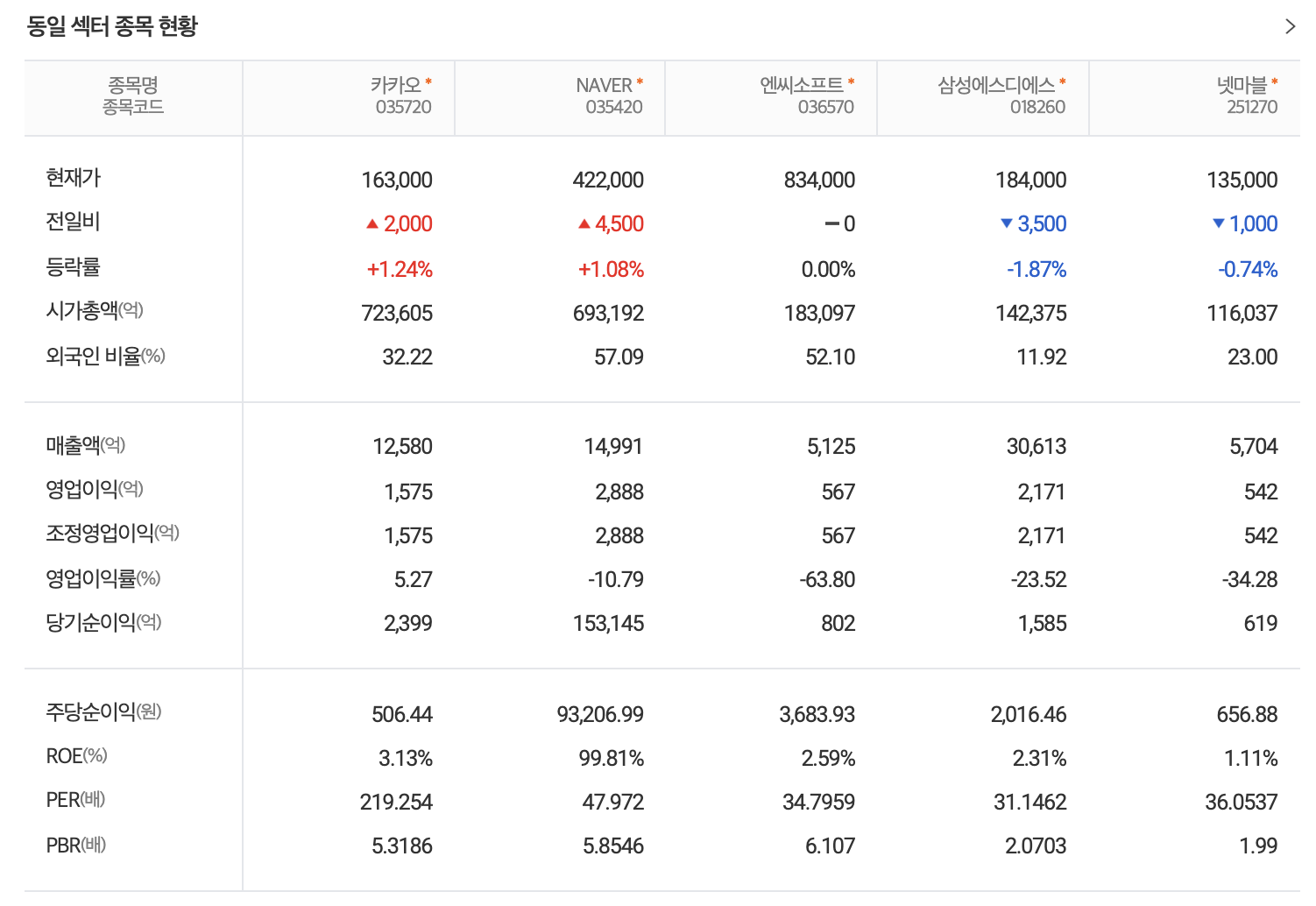Screen dimensions: 1316x906
Task: Click 넷마블 blue down-arrow change 1,000
Action: (1245, 223)
